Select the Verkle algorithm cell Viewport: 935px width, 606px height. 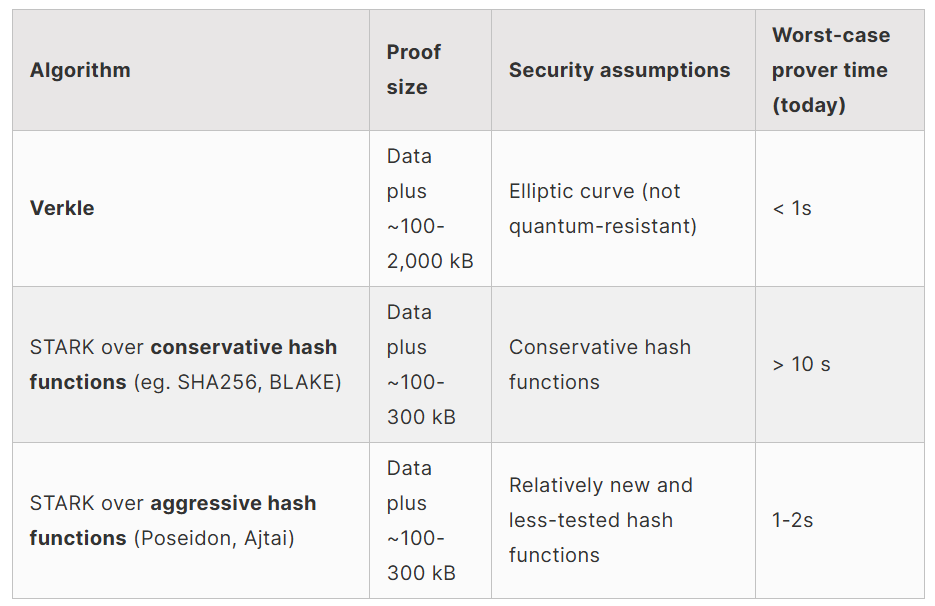[x=62, y=208]
